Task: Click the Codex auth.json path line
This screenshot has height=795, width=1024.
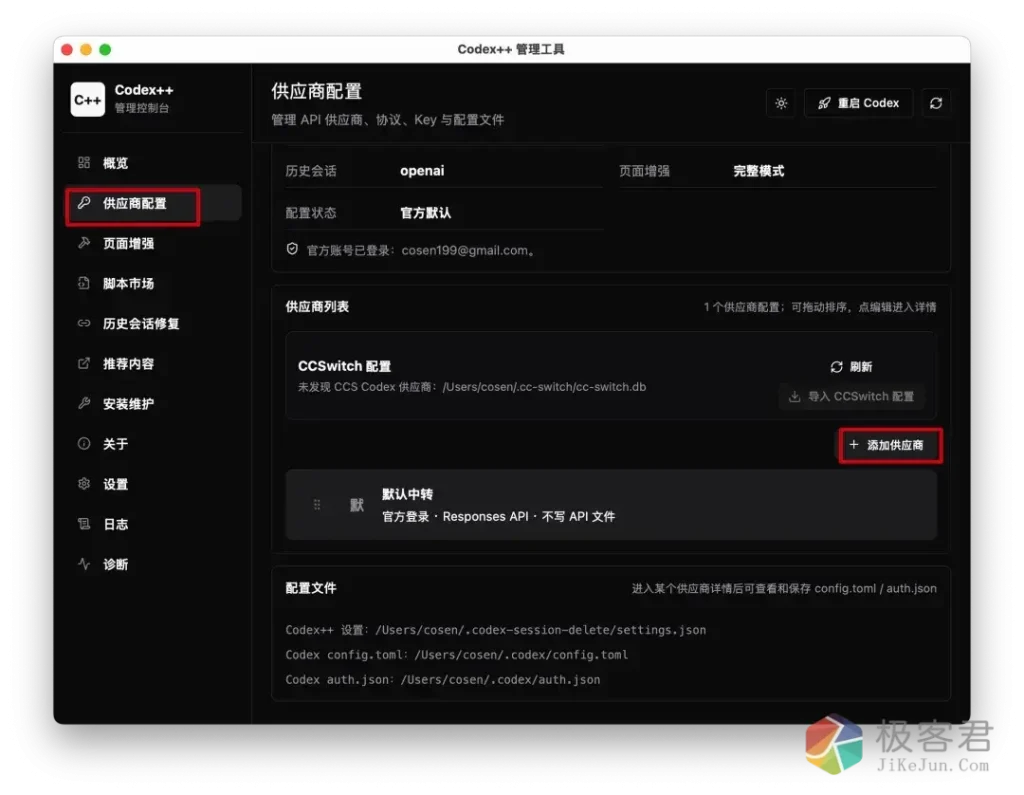Action: [x=443, y=679]
